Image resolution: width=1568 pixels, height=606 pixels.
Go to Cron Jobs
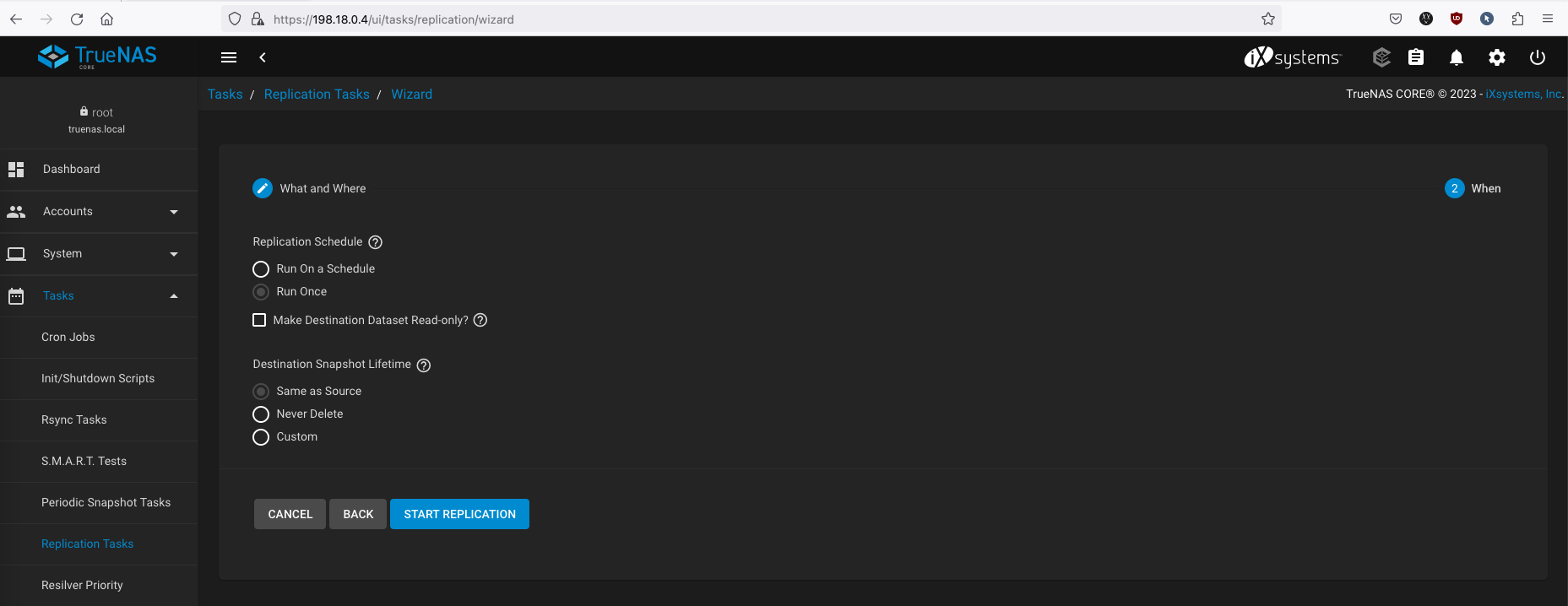click(x=68, y=338)
